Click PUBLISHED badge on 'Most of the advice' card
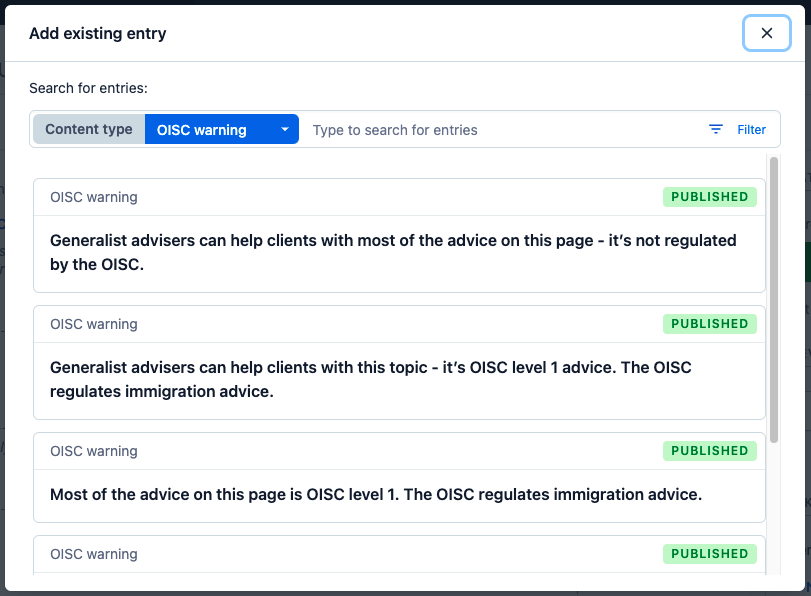The width and height of the screenshot is (811, 596). click(710, 451)
